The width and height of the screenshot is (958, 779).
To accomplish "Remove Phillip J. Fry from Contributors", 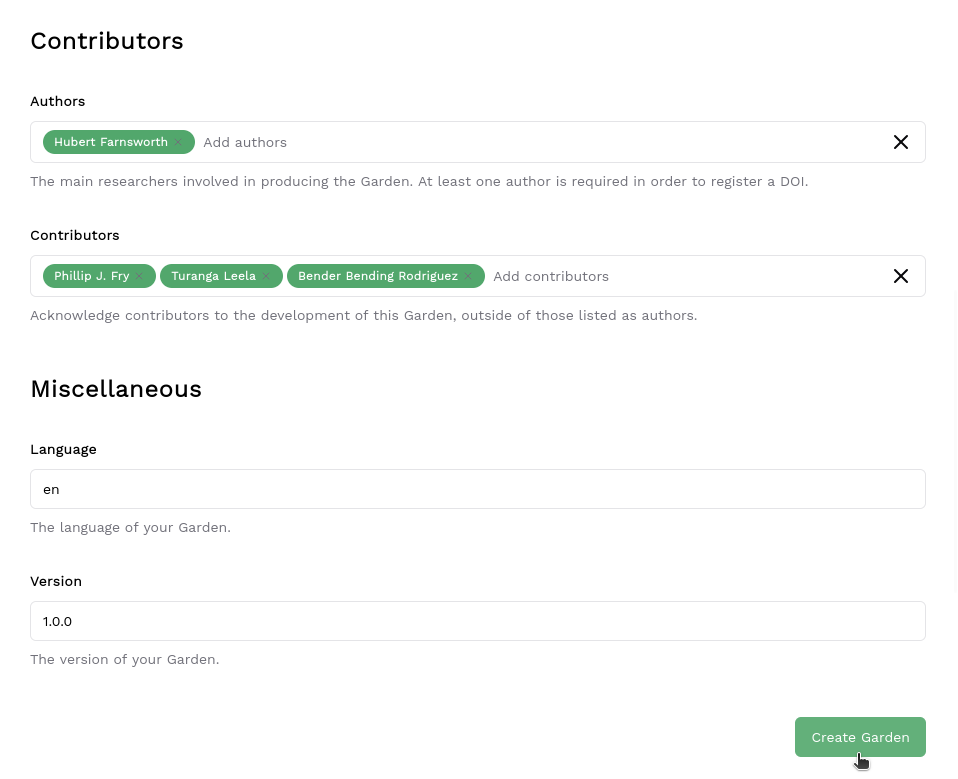I will tap(140, 276).
